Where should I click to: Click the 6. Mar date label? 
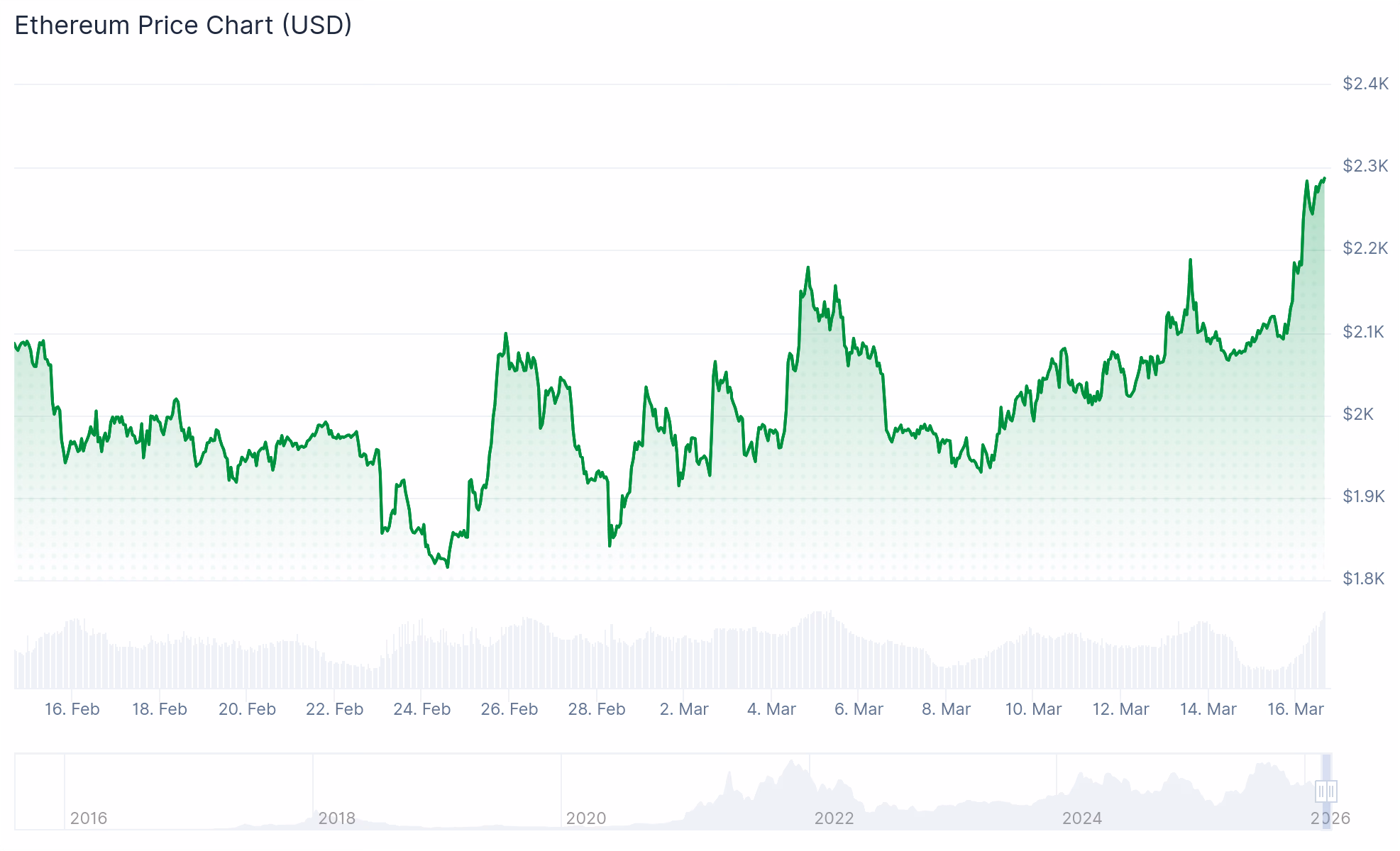tap(859, 709)
